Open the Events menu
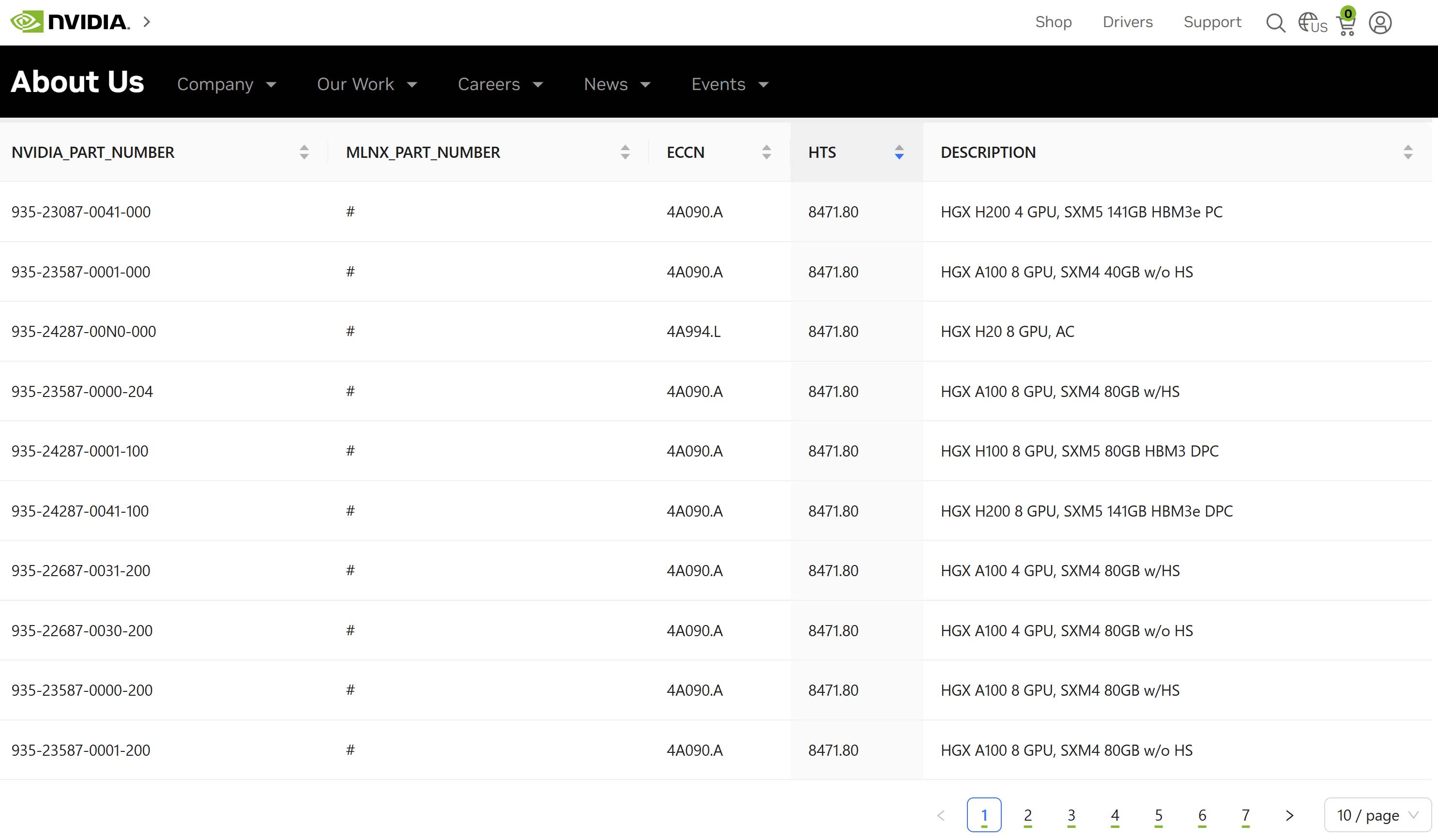 tap(729, 84)
